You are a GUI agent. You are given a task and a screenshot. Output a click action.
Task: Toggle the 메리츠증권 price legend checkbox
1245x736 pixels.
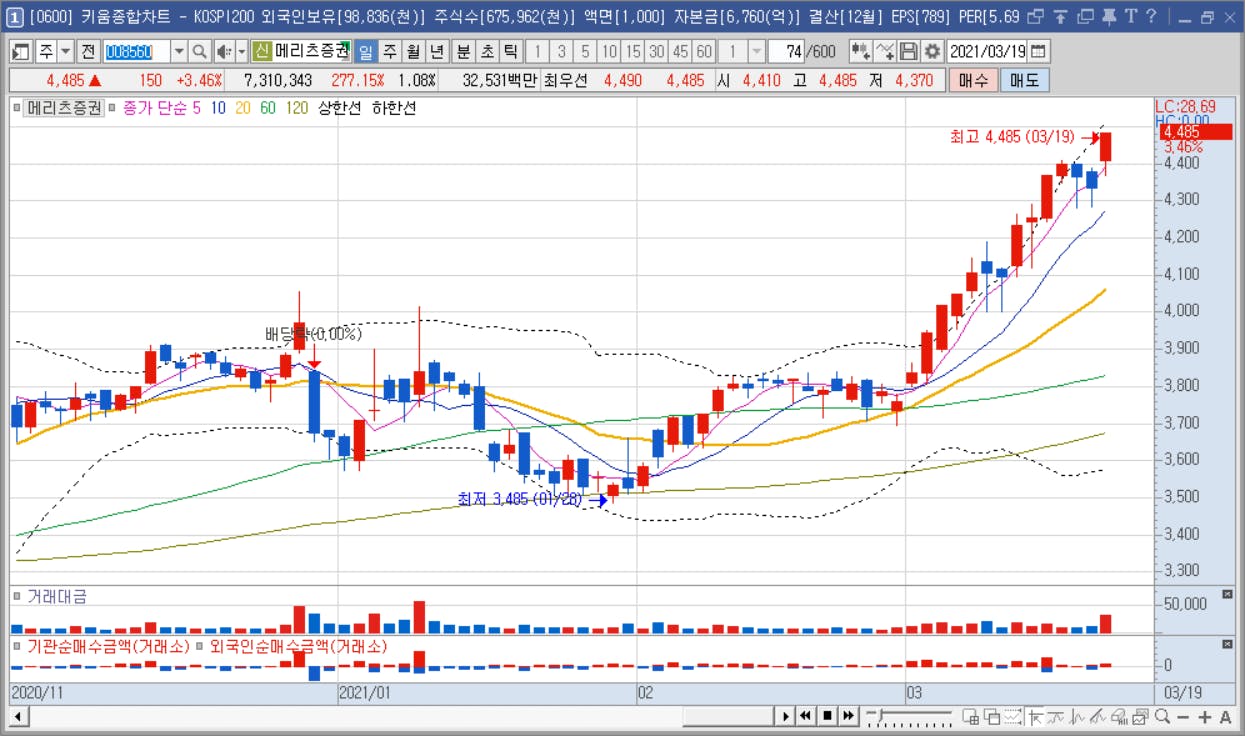(x=17, y=109)
